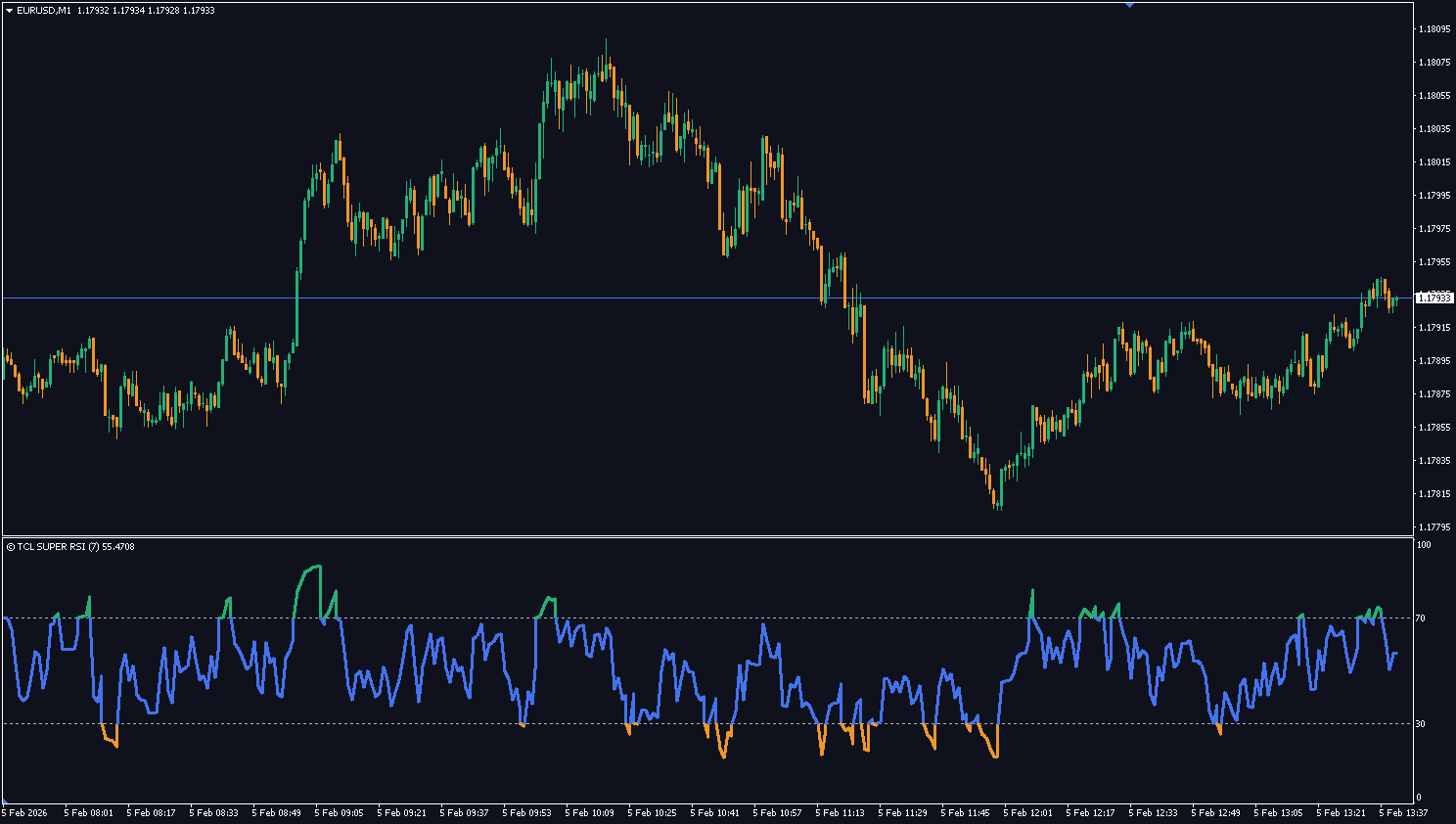Click the separator between chart and RSI panel

(705, 536)
